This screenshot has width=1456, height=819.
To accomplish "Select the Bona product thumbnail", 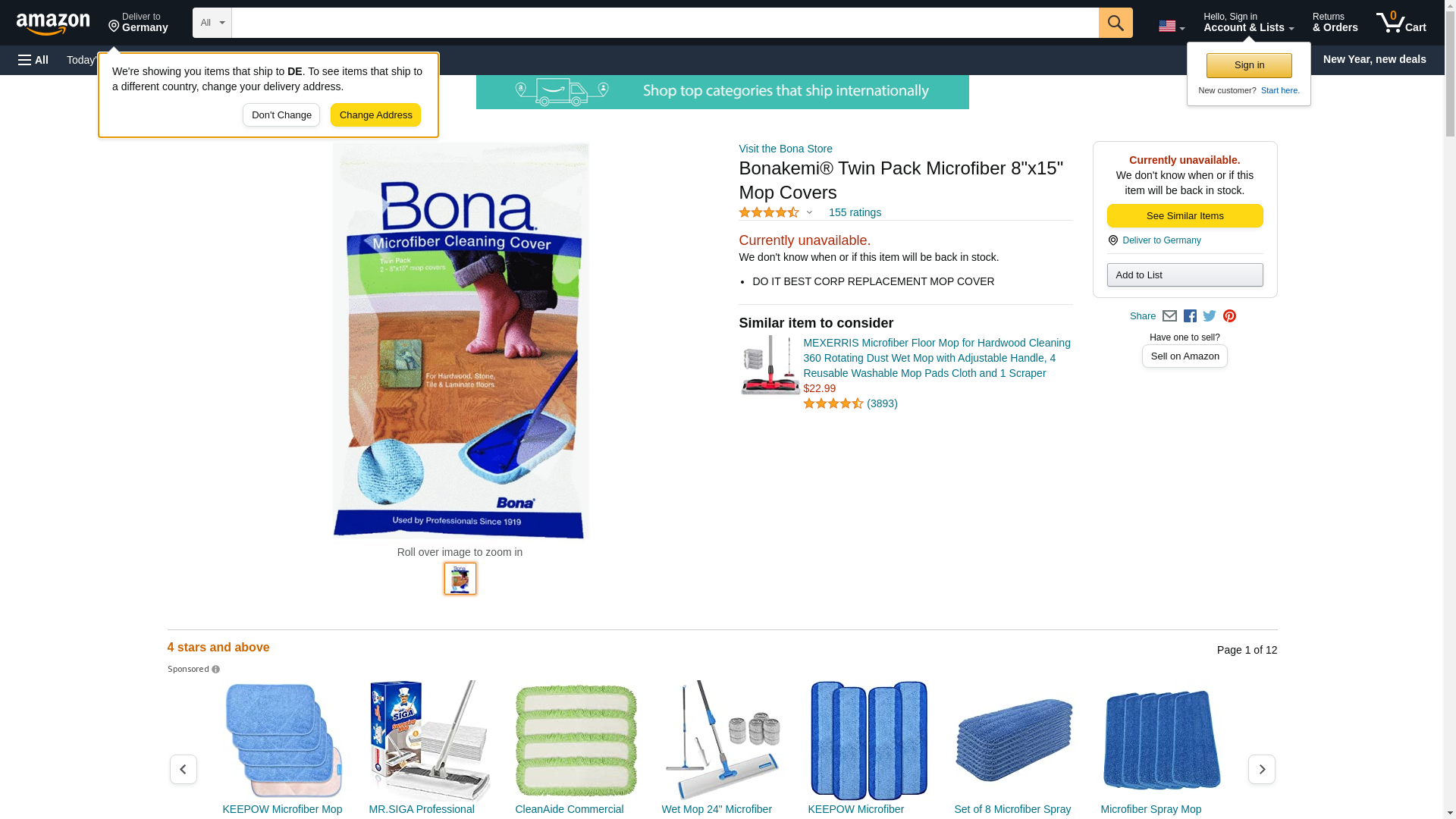I will pyautogui.click(x=460, y=579).
